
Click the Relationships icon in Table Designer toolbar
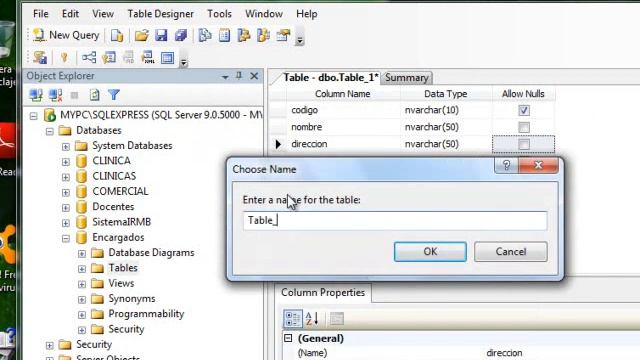click(89, 58)
